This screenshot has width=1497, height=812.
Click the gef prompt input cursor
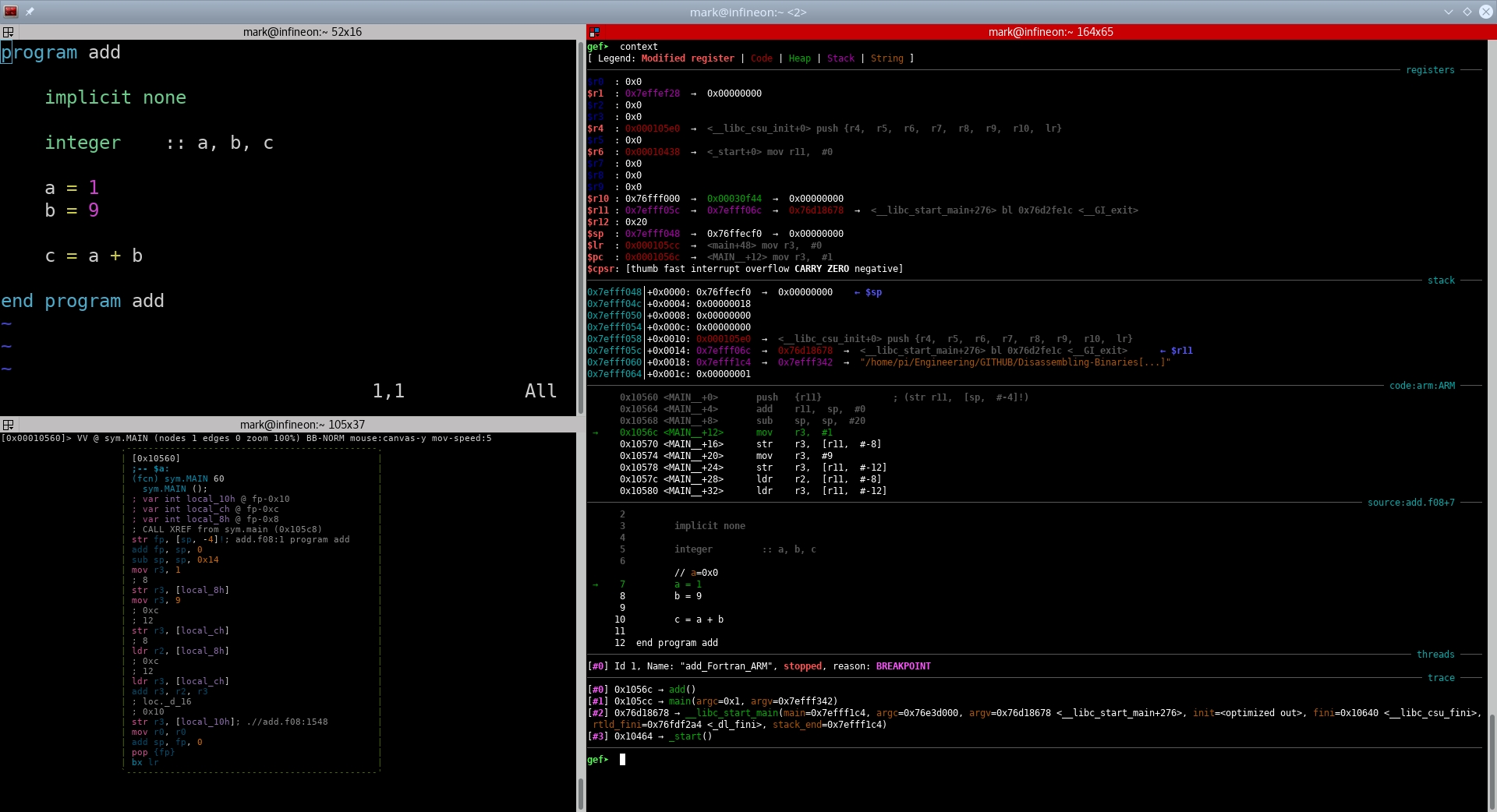[622, 760]
